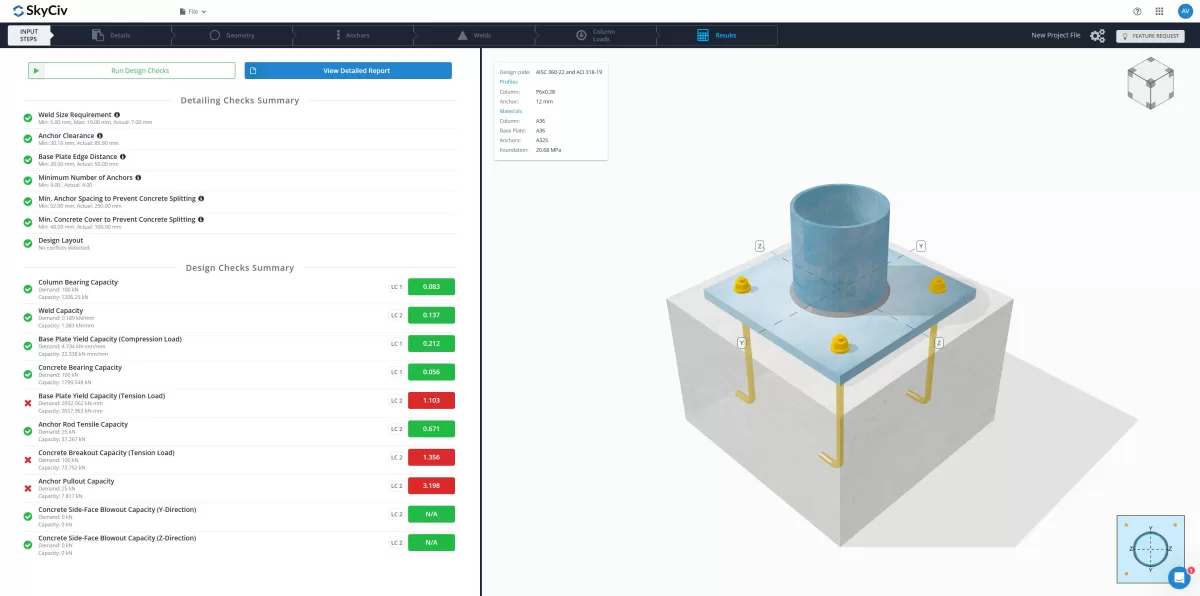Click info icon next to Anchor Clearance
Viewport: 1200px width, 596px height.
[x=100, y=136]
